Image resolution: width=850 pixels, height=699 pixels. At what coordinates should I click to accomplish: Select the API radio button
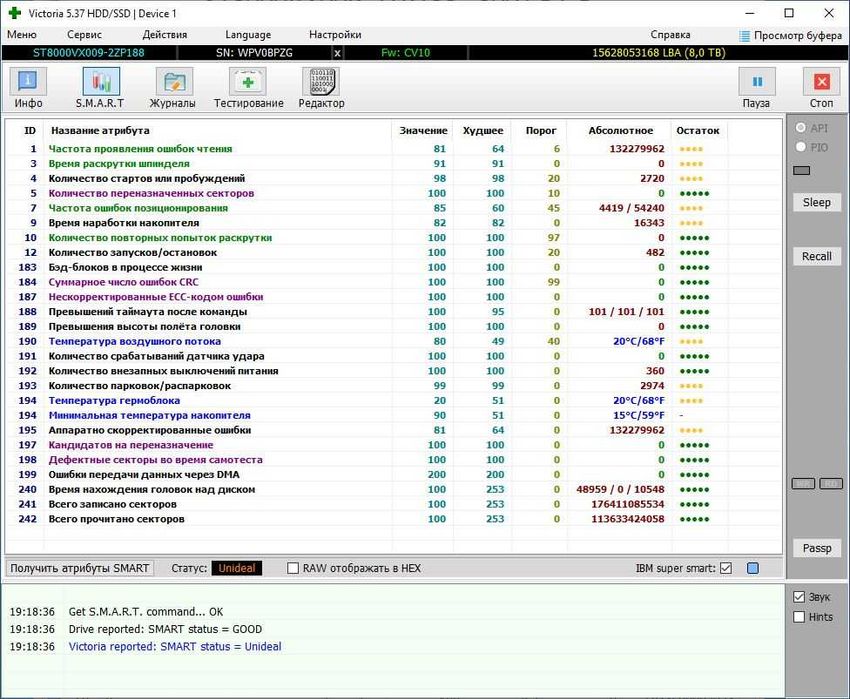click(801, 128)
